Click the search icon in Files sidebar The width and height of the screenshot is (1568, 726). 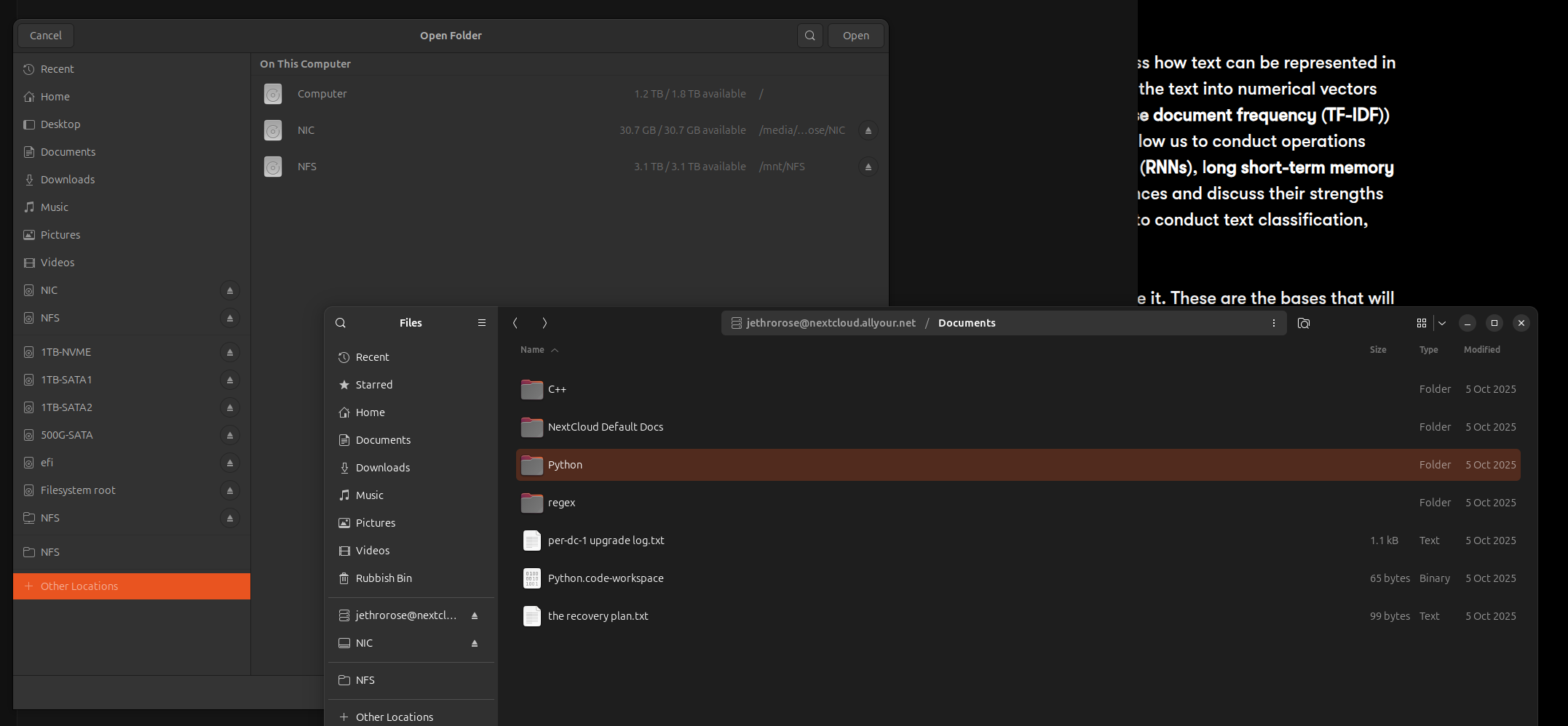click(341, 323)
